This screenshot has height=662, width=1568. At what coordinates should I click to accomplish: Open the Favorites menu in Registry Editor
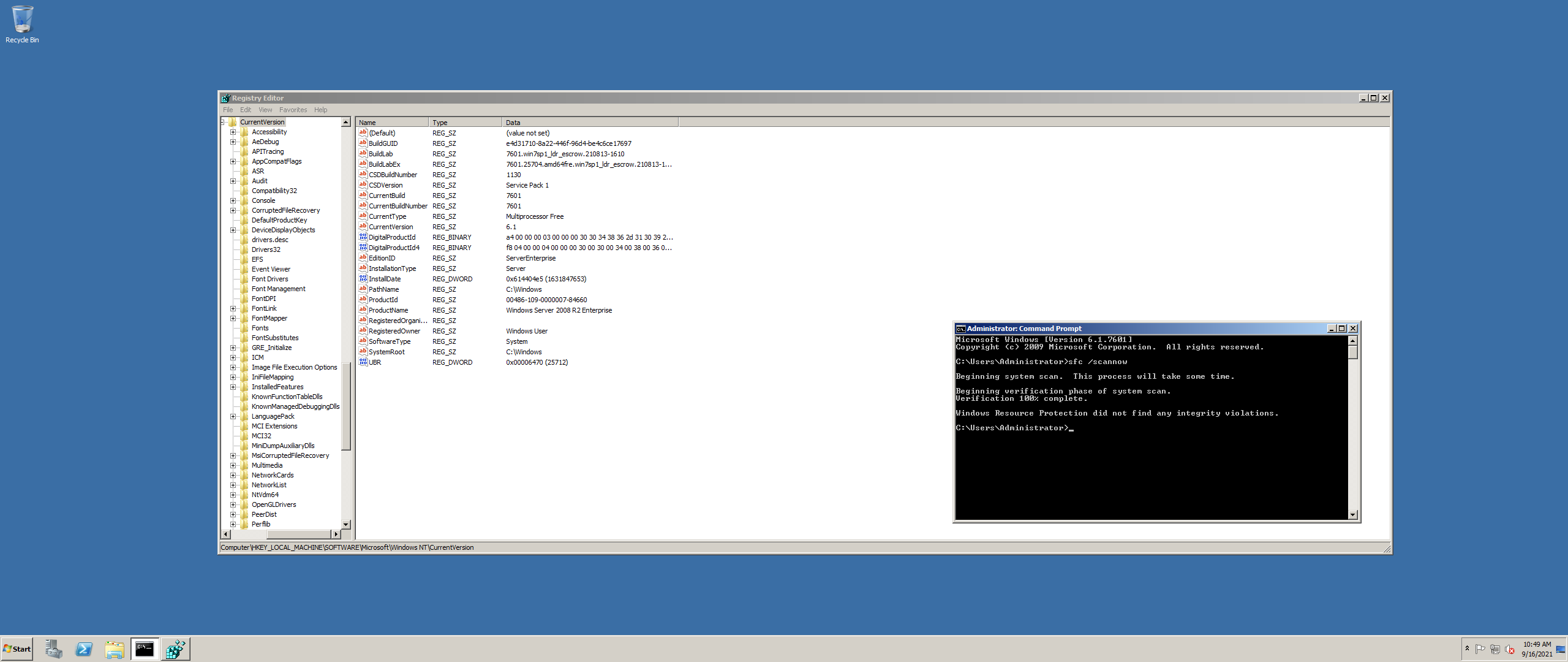(x=293, y=110)
